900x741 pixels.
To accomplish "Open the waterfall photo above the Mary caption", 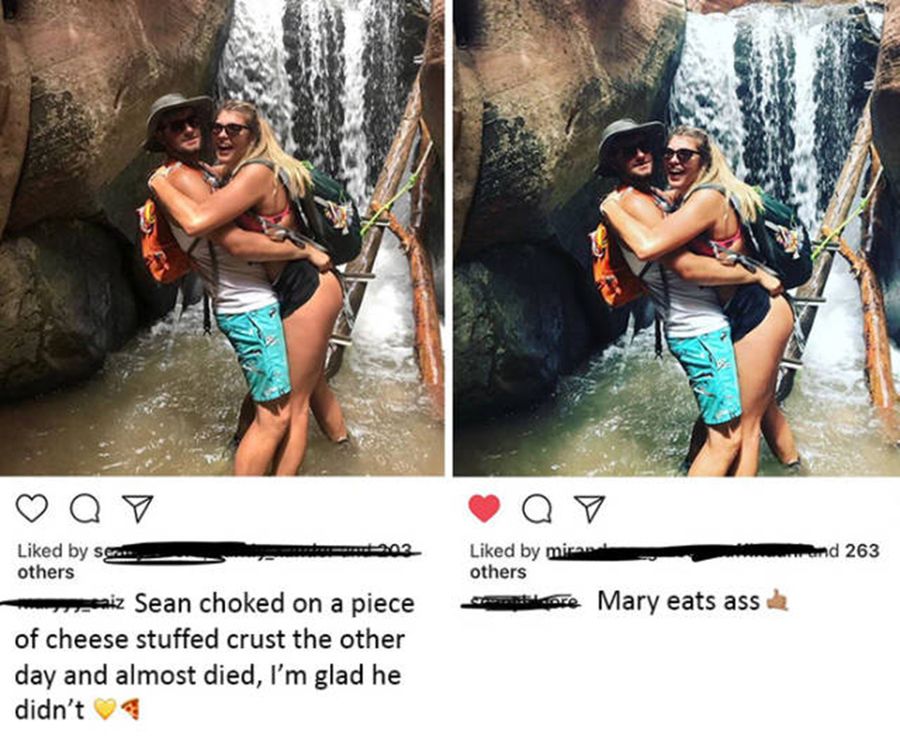I will click(x=676, y=237).
